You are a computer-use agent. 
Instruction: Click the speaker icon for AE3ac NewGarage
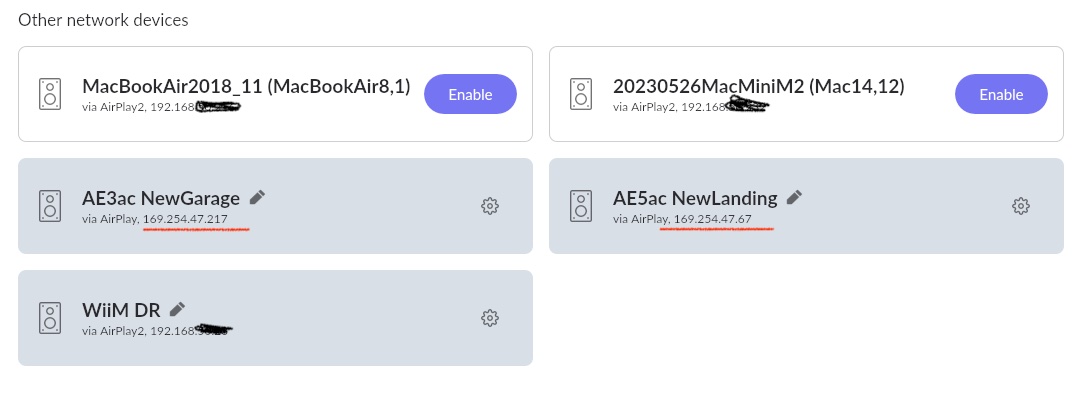coord(50,206)
